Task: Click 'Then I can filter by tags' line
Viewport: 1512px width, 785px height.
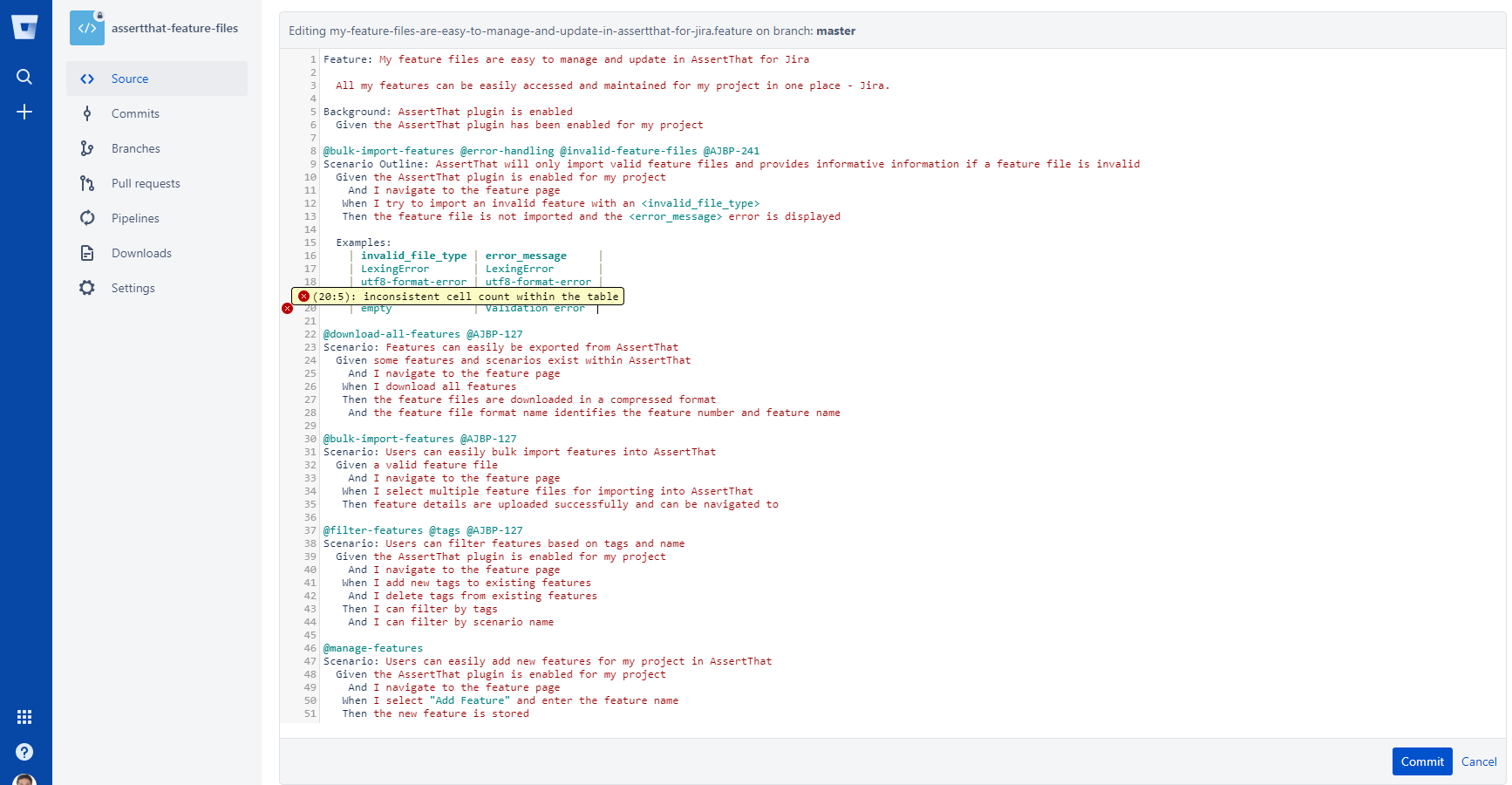Action: [x=420, y=609]
